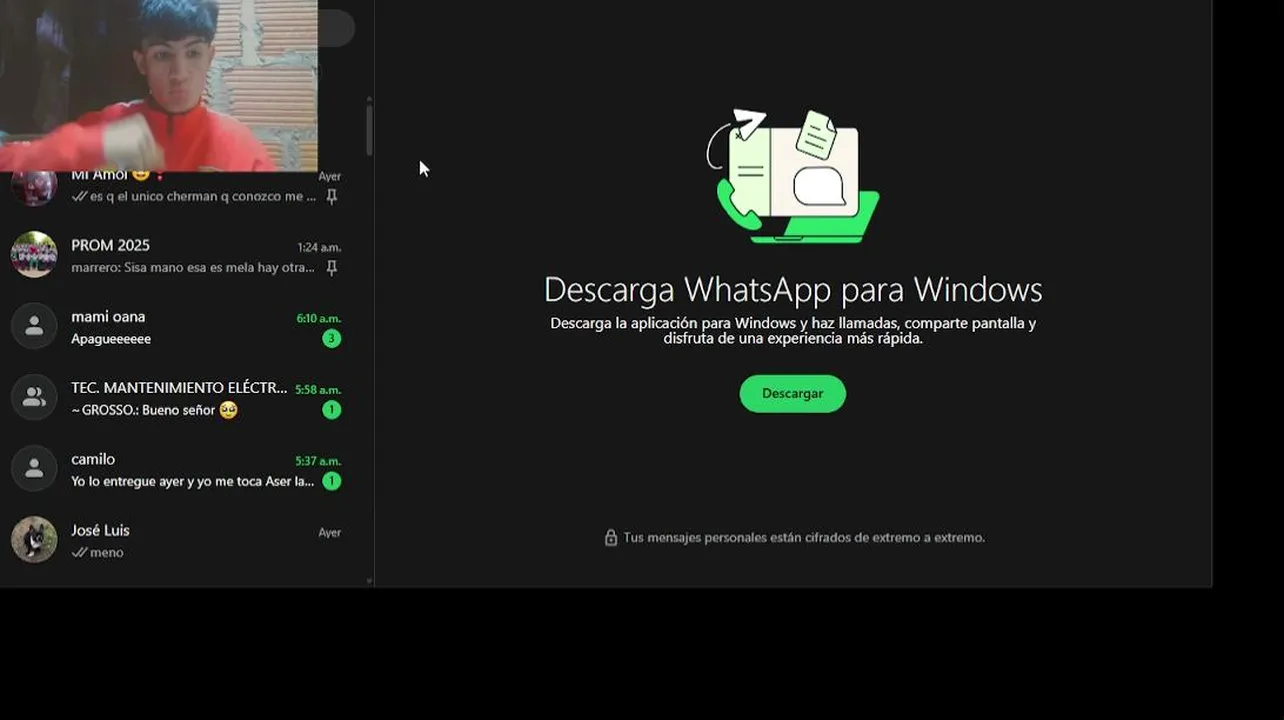Click the chat list vertical scrollbar

[x=370, y=130]
